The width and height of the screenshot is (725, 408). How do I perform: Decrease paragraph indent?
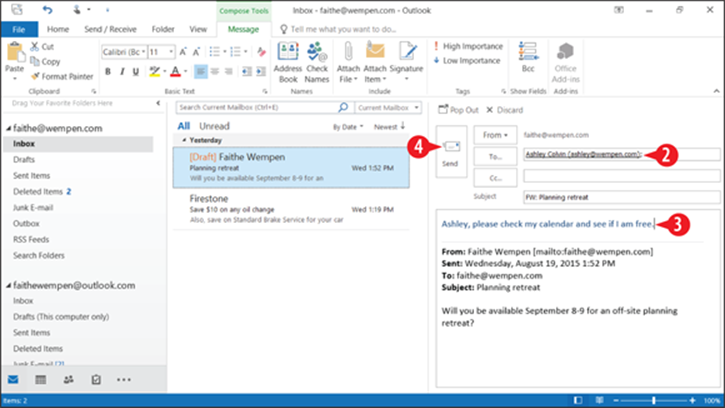247,71
